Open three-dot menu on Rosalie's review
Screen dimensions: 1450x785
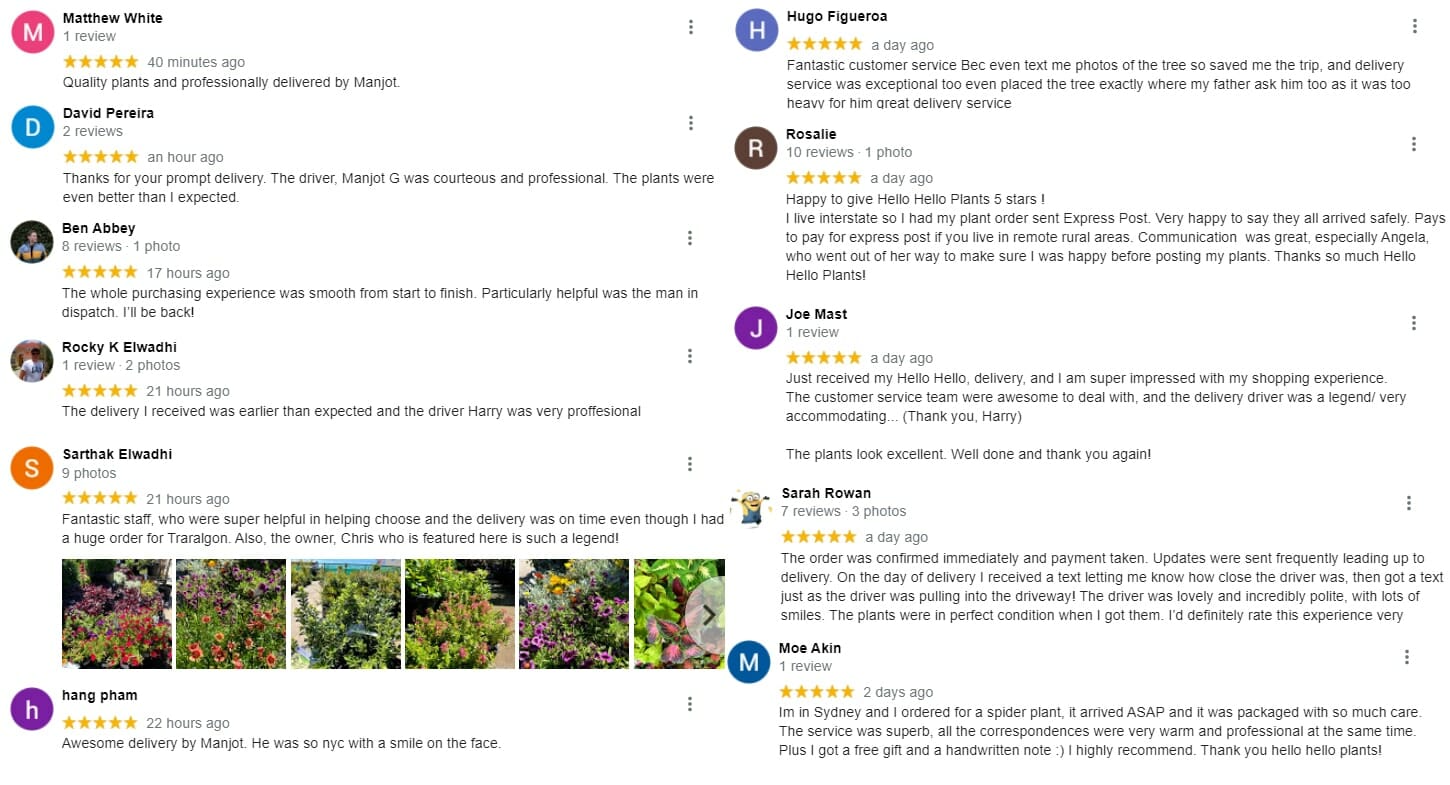1414,144
